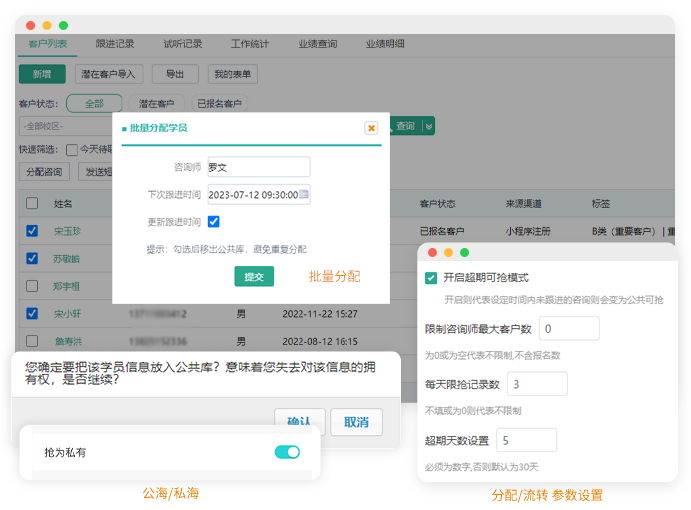Screen dimensions: 691x510
Task: Disable the 开启超期可抢模式 checkbox
Action: tap(431, 278)
